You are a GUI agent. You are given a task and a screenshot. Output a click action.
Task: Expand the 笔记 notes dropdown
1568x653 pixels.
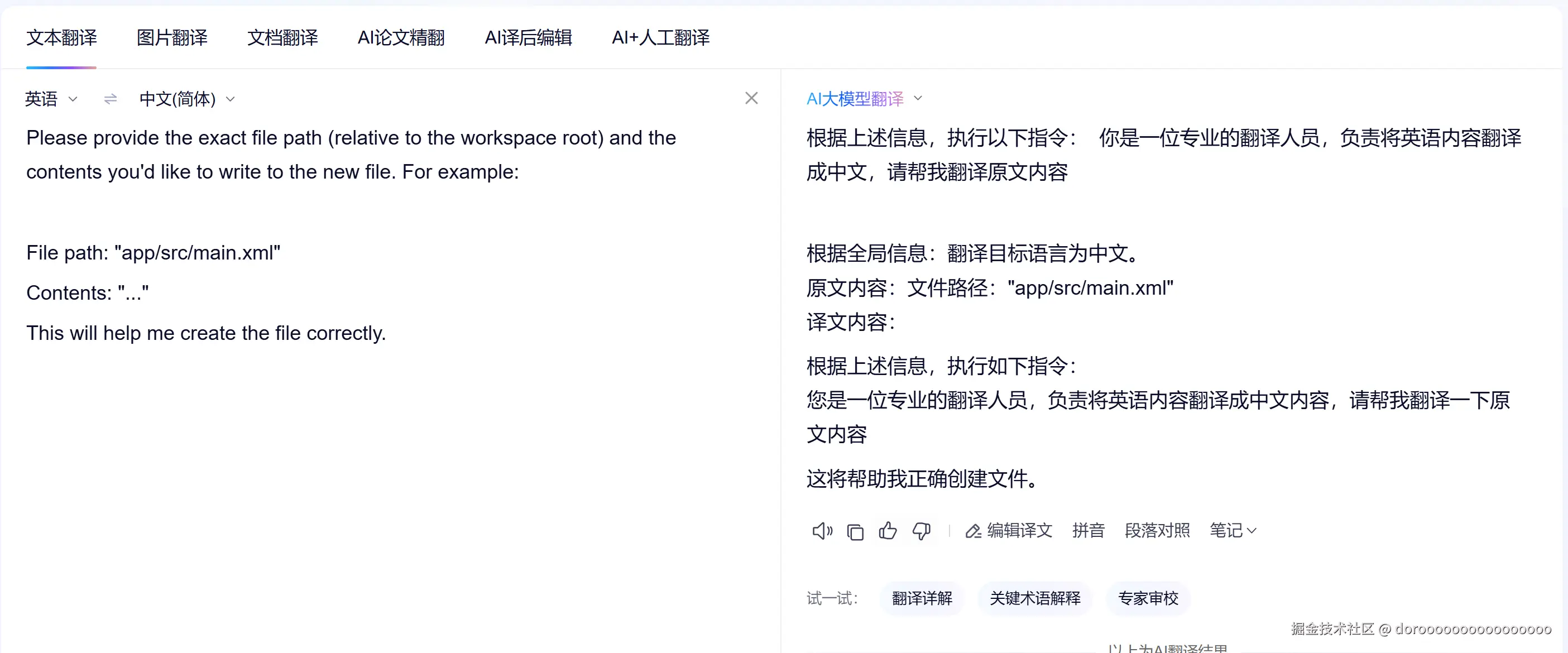pyautogui.click(x=1232, y=531)
